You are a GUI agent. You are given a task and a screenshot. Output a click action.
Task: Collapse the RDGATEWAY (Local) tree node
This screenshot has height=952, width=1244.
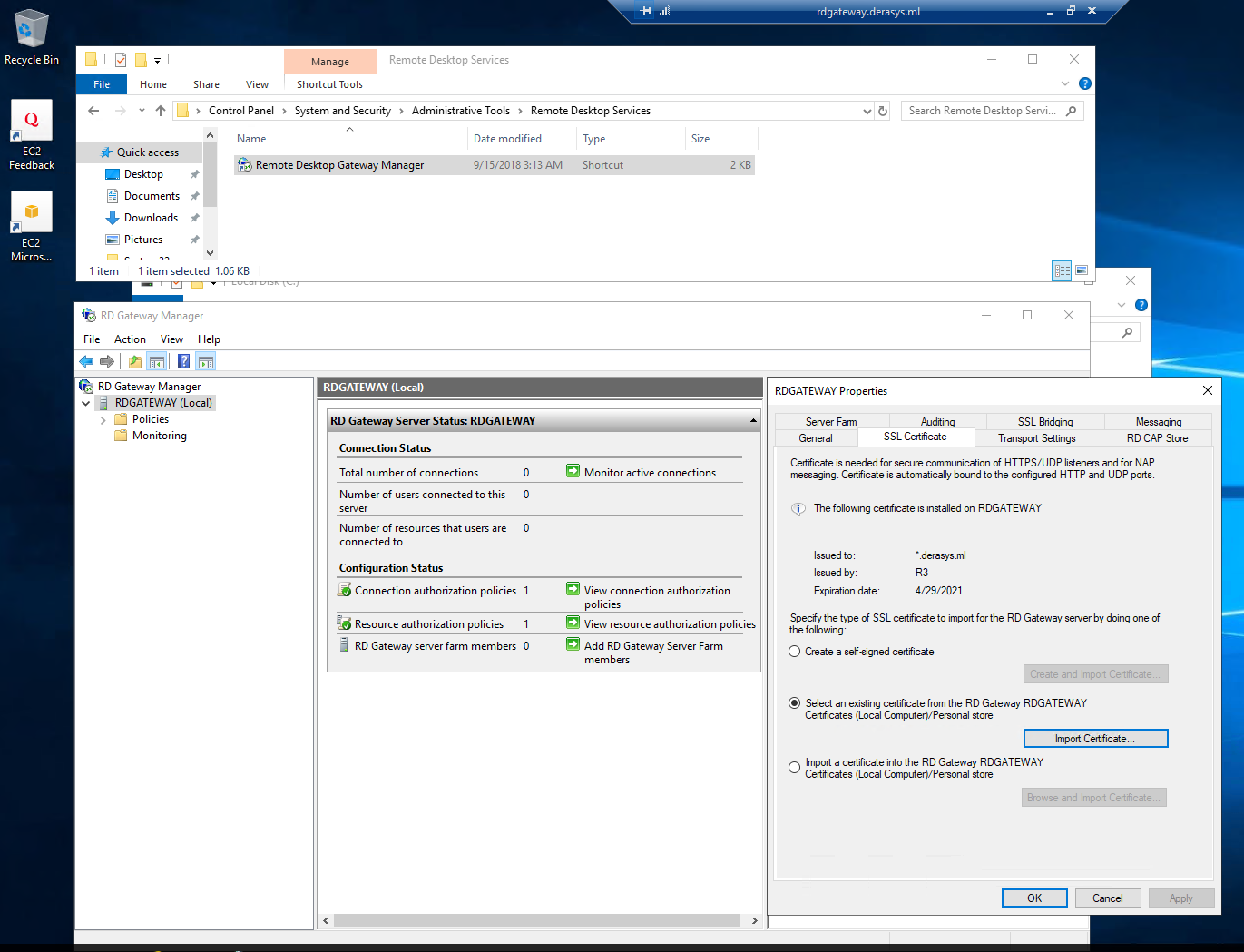(x=86, y=403)
